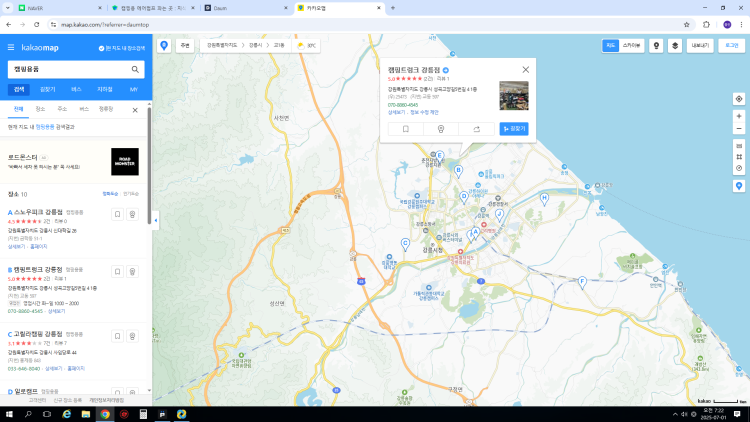Screen dimensions: 750x422
Task: Open the 강원특별자치도 breadcrumb dropdown
Action: 222,45
